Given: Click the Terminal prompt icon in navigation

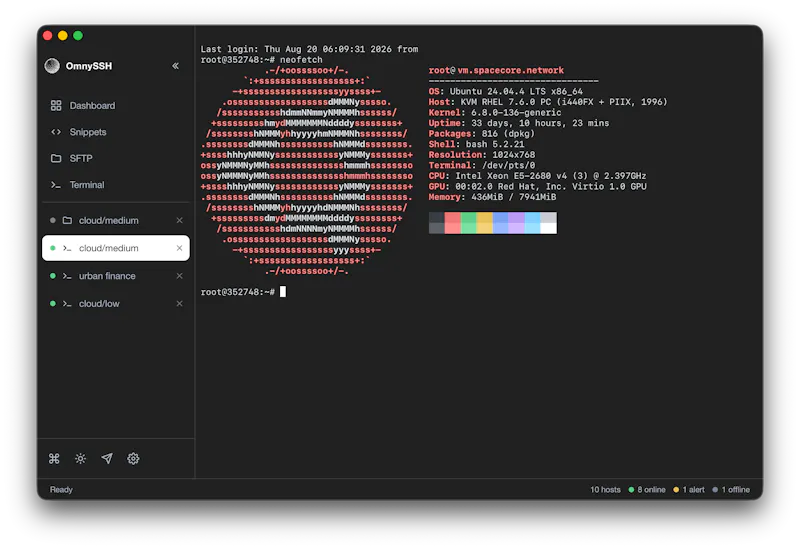Looking at the screenshot, I should pyautogui.click(x=56, y=185).
